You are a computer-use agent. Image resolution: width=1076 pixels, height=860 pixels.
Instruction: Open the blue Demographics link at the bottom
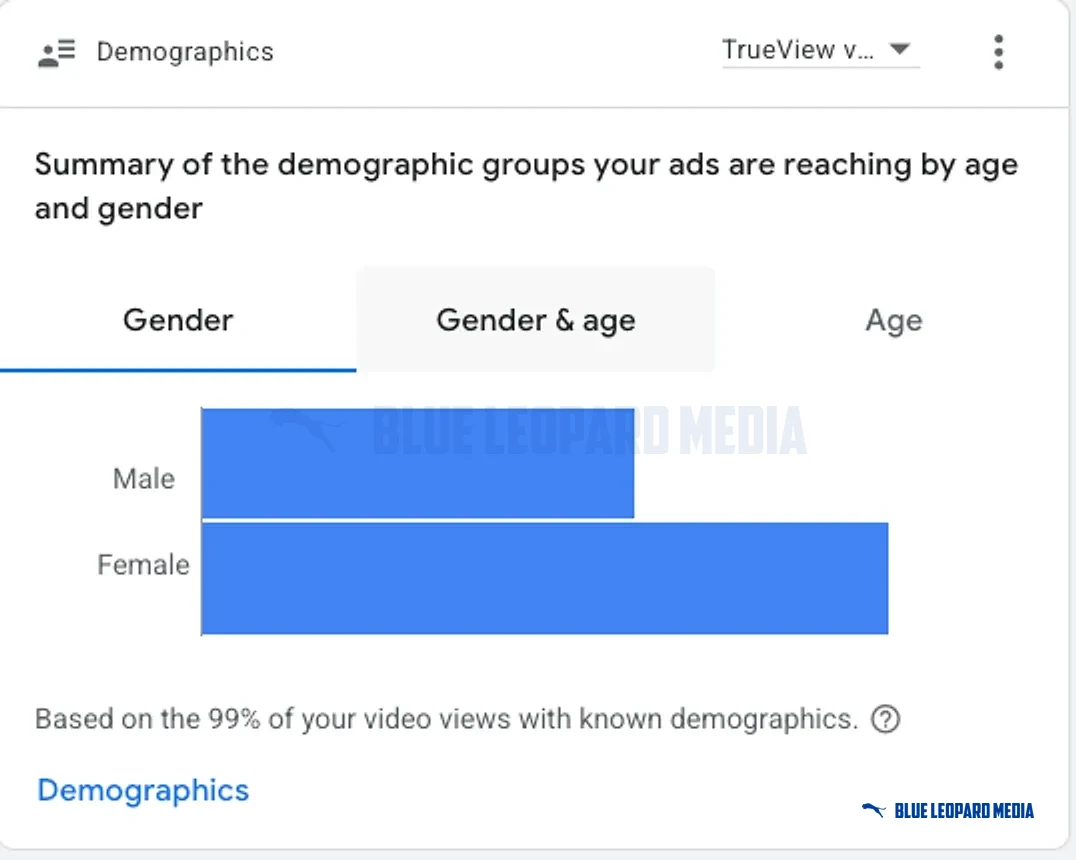click(x=143, y=791)
